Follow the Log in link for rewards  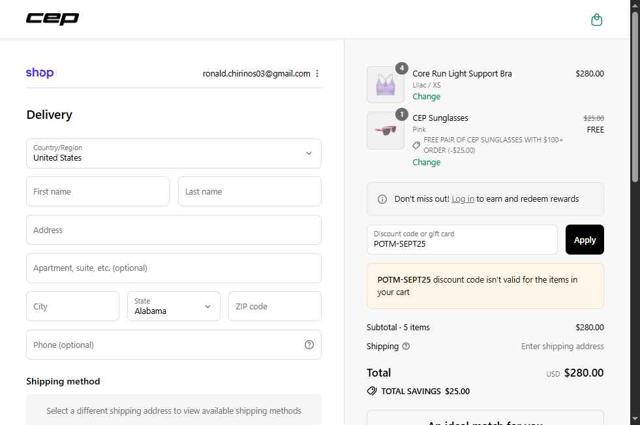[462, 199]
